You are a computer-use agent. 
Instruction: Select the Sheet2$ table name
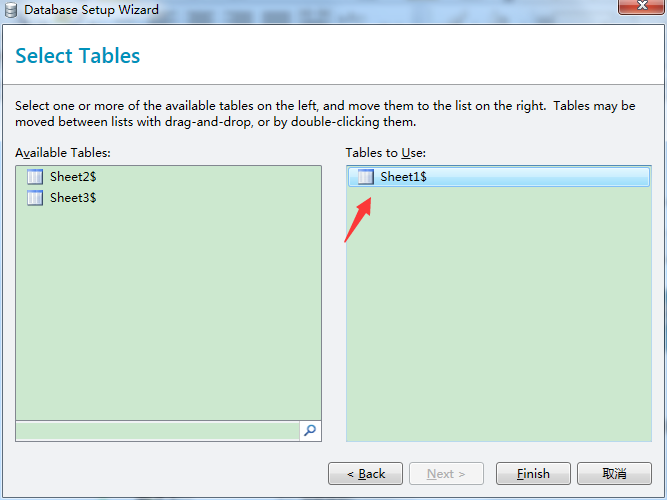point(73,177)
